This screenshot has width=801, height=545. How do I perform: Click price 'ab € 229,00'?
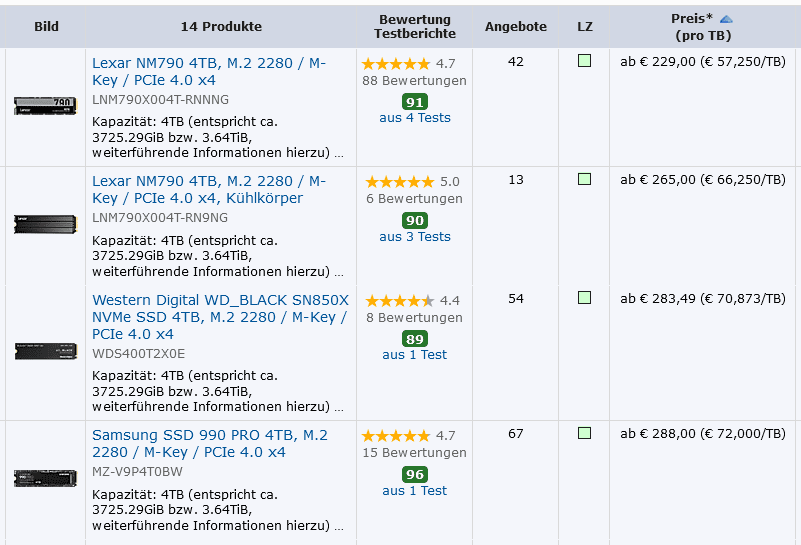coord(658,62)
